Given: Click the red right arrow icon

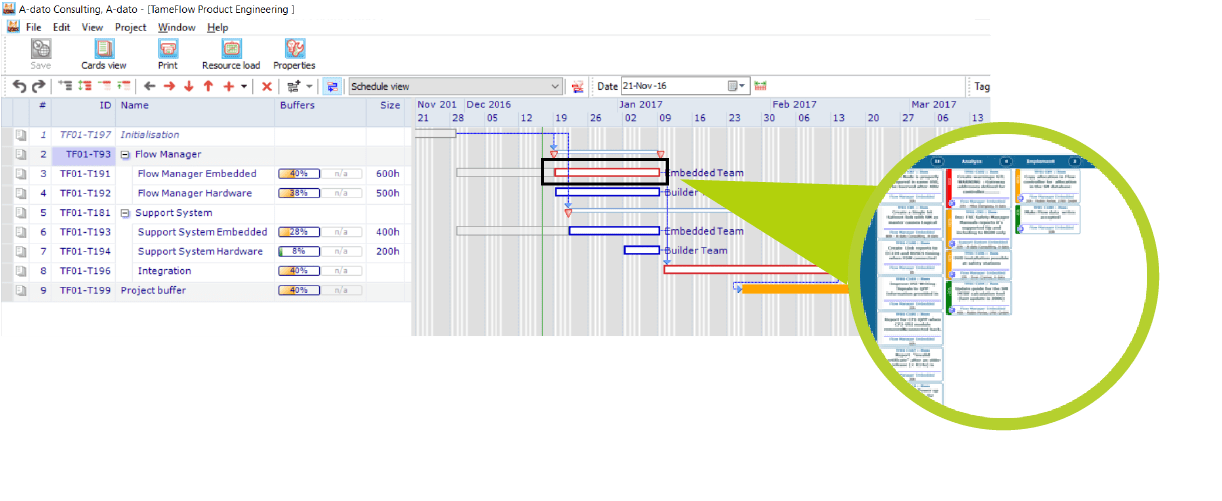Looking at the screenshot, I should click(169, 87).
